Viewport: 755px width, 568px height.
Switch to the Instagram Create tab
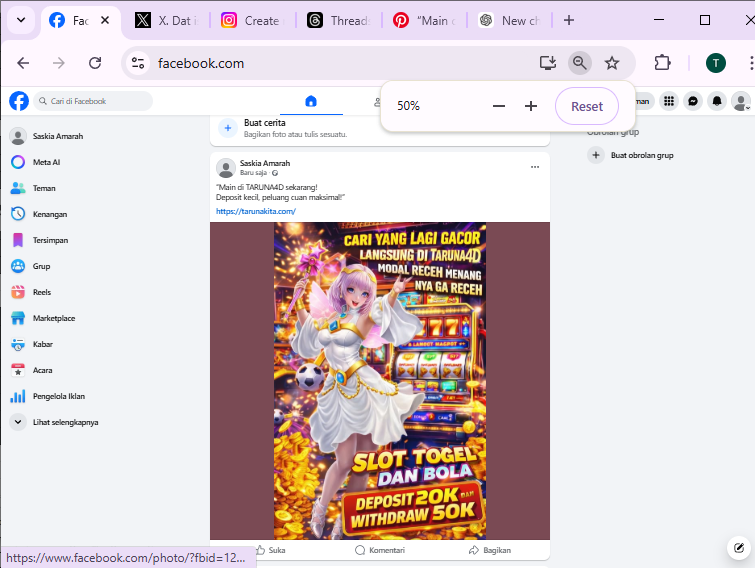[252, 20]
